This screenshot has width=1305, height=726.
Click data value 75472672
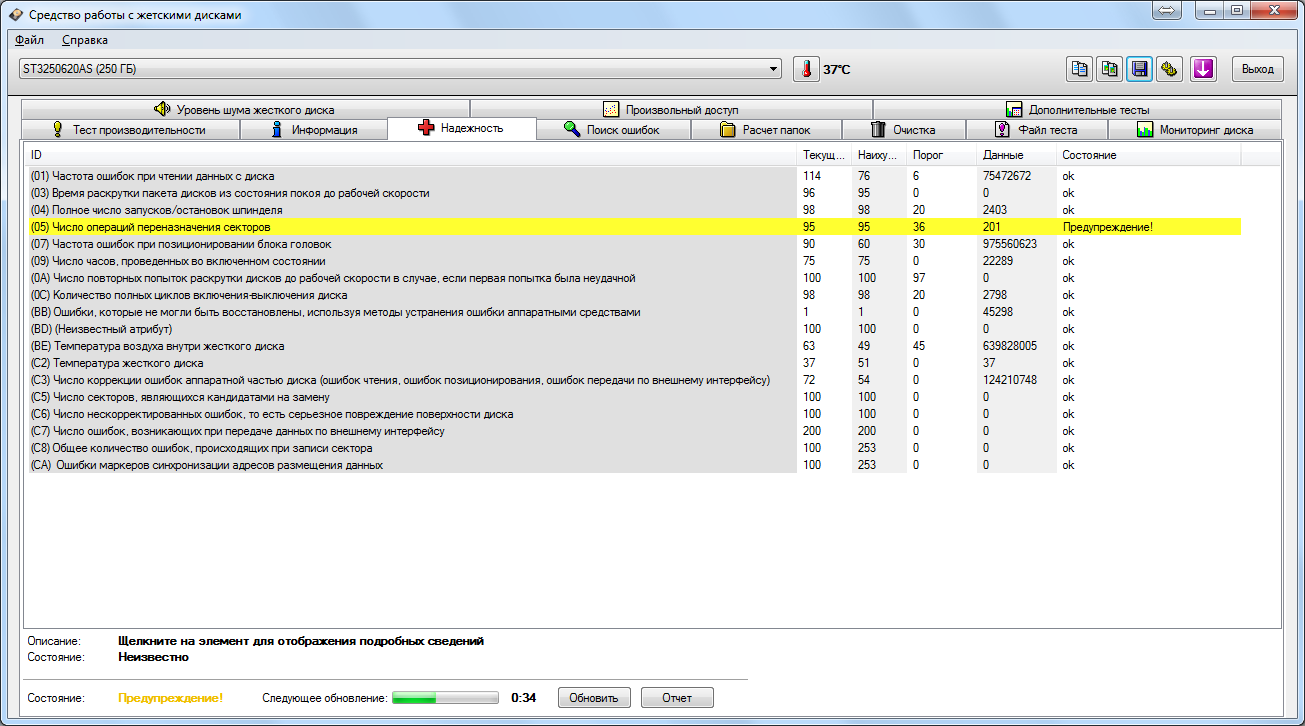click(1007, 176)
